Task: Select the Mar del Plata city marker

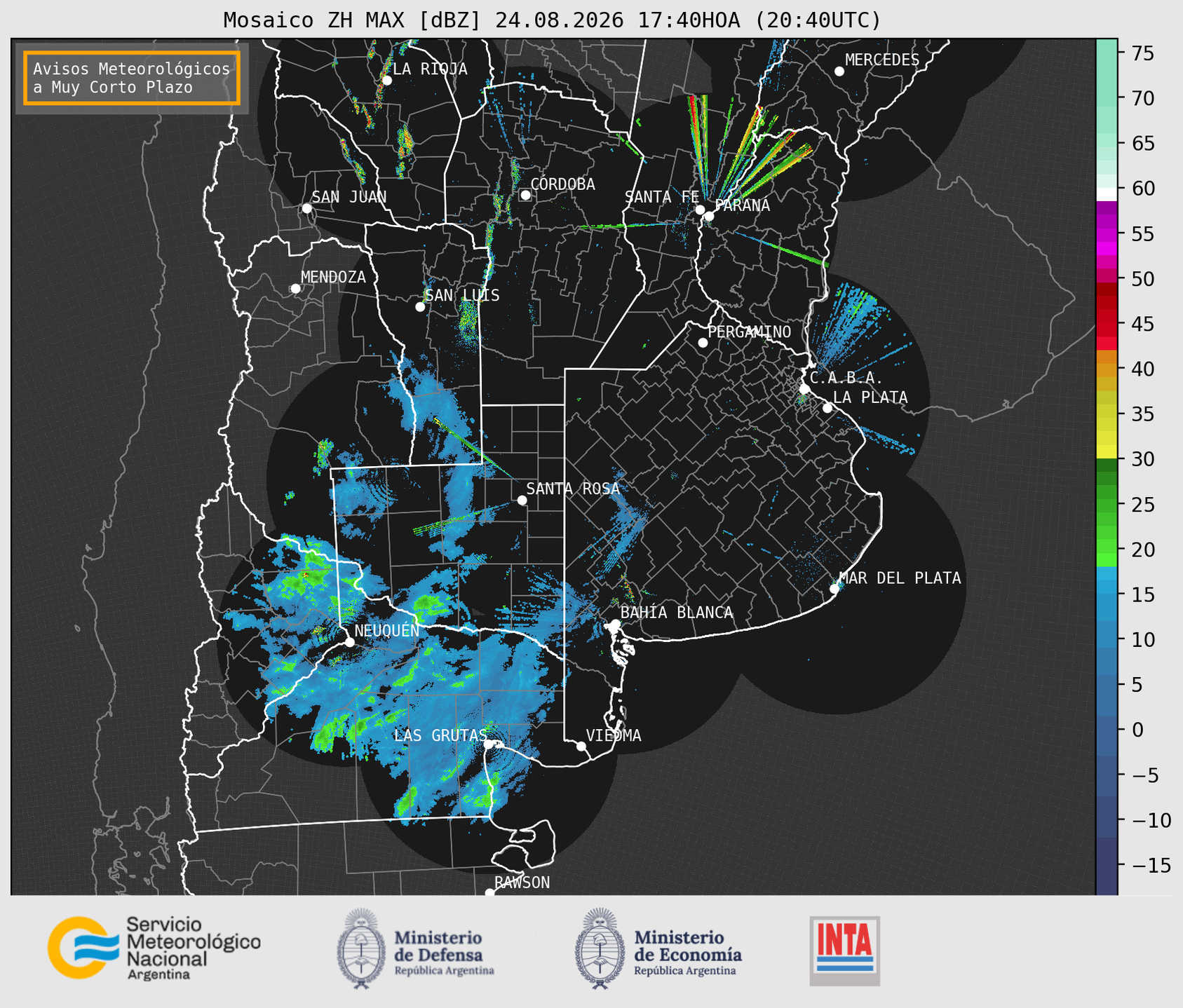Action: coord(834,589)
